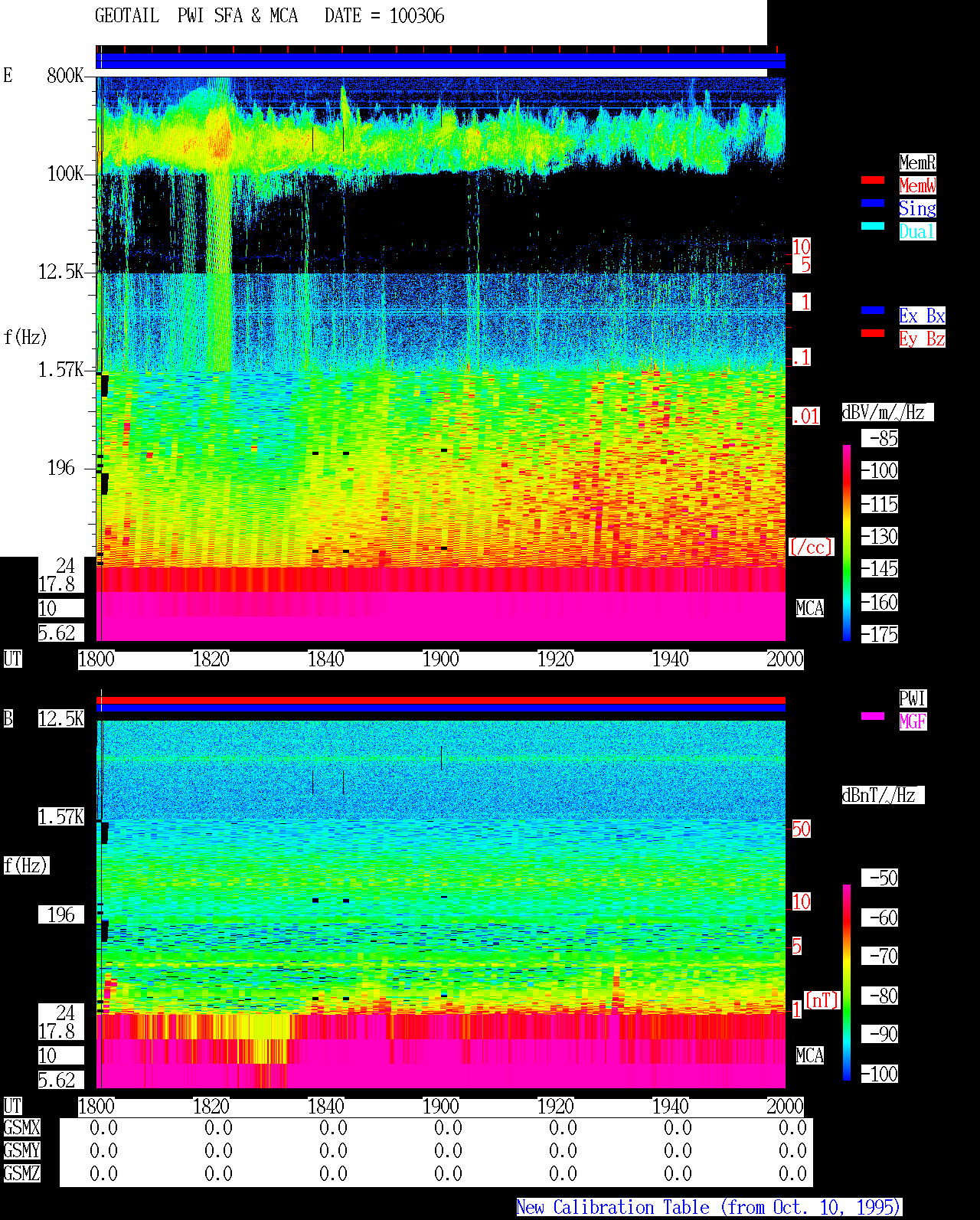Click the blue Ex Bx legend swatch
This screenshot has width=980, height=1220.
pyautogui.click(x=873, y=310)
